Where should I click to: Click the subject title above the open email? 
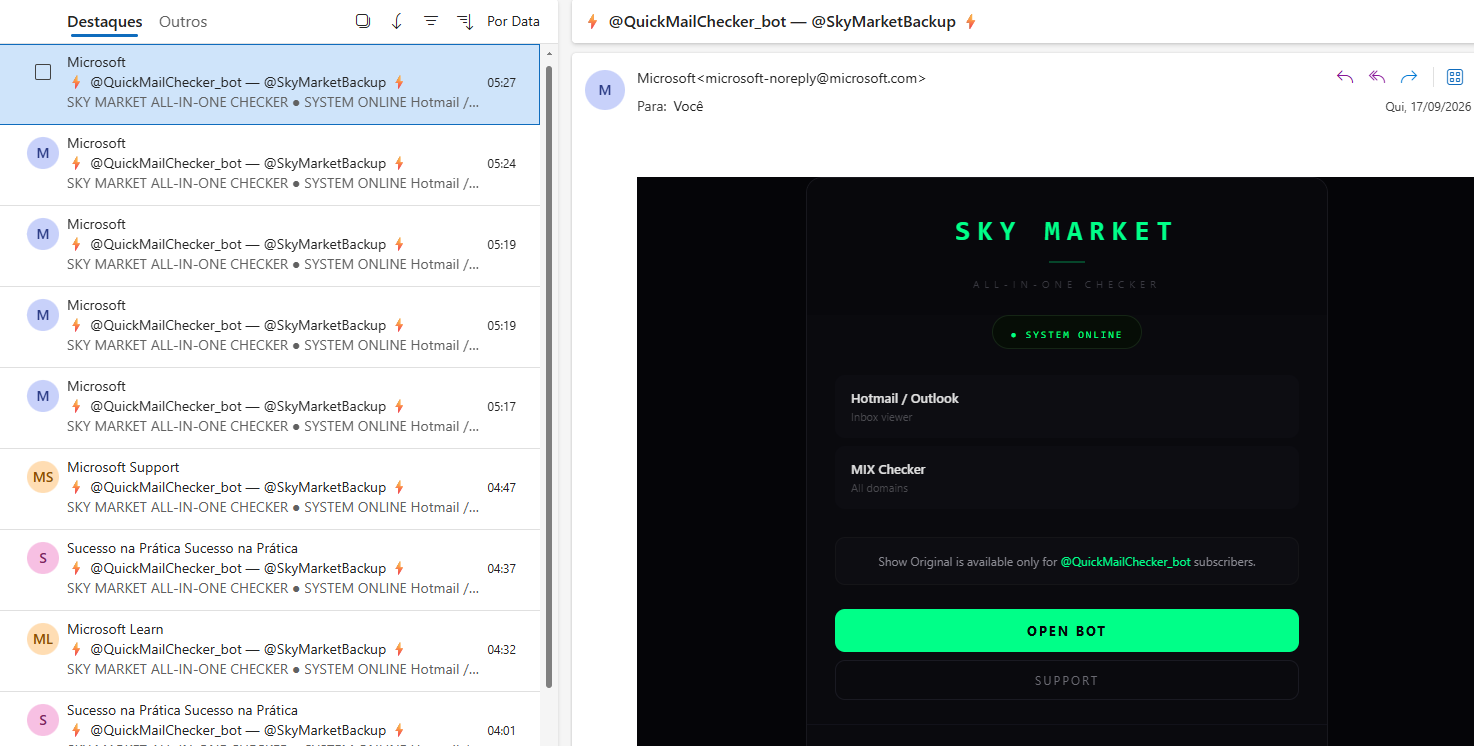click(782, 21)
